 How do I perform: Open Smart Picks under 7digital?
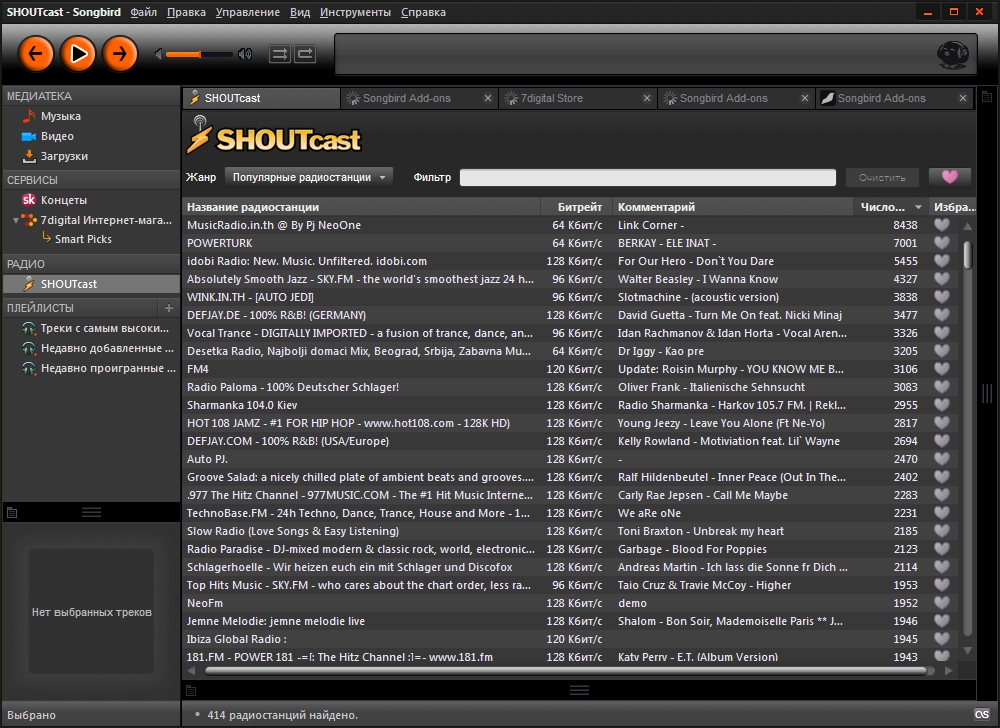tap(83, 239)
